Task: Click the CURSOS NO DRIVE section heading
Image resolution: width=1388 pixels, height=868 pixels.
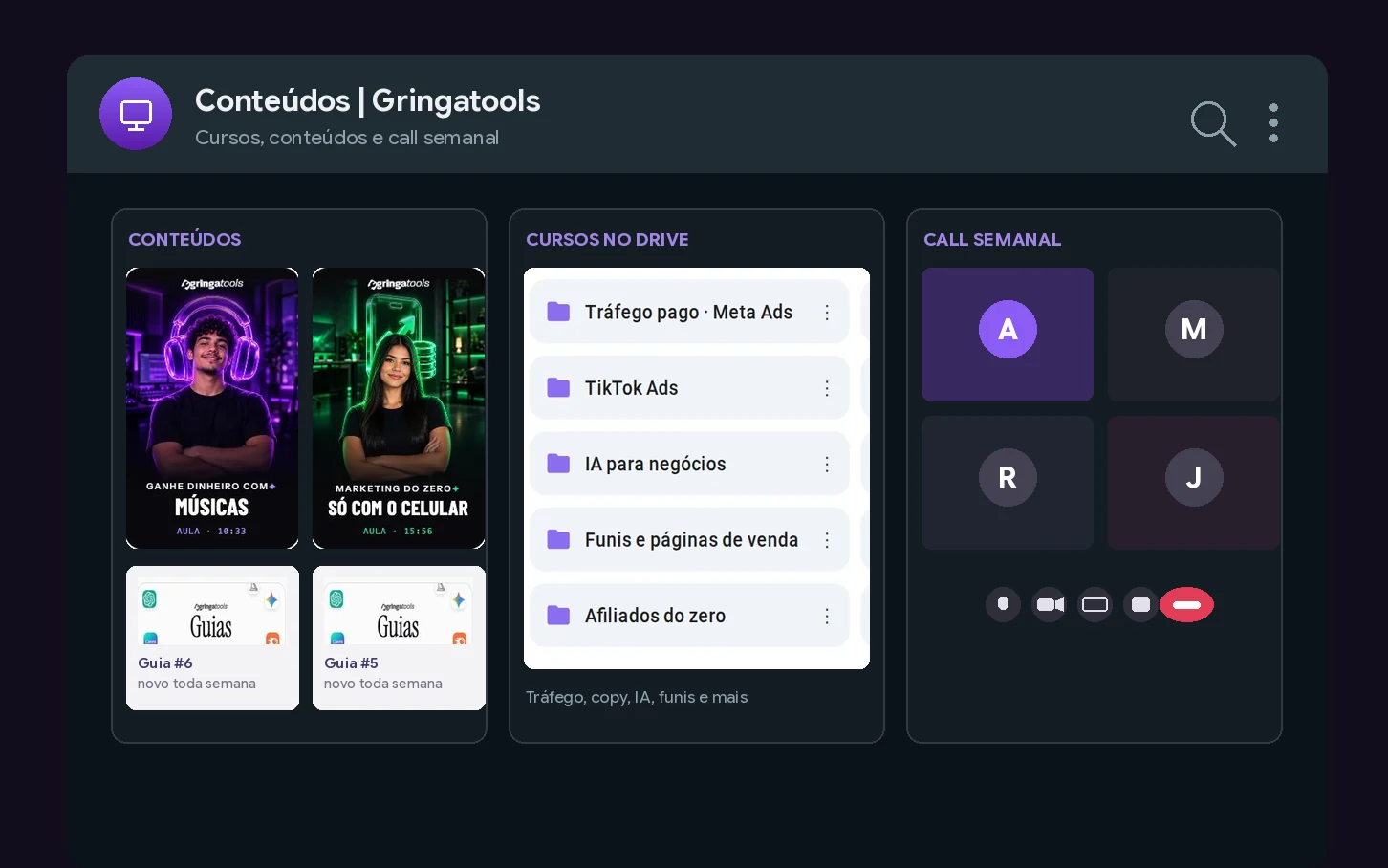Action: pos(607,239)
